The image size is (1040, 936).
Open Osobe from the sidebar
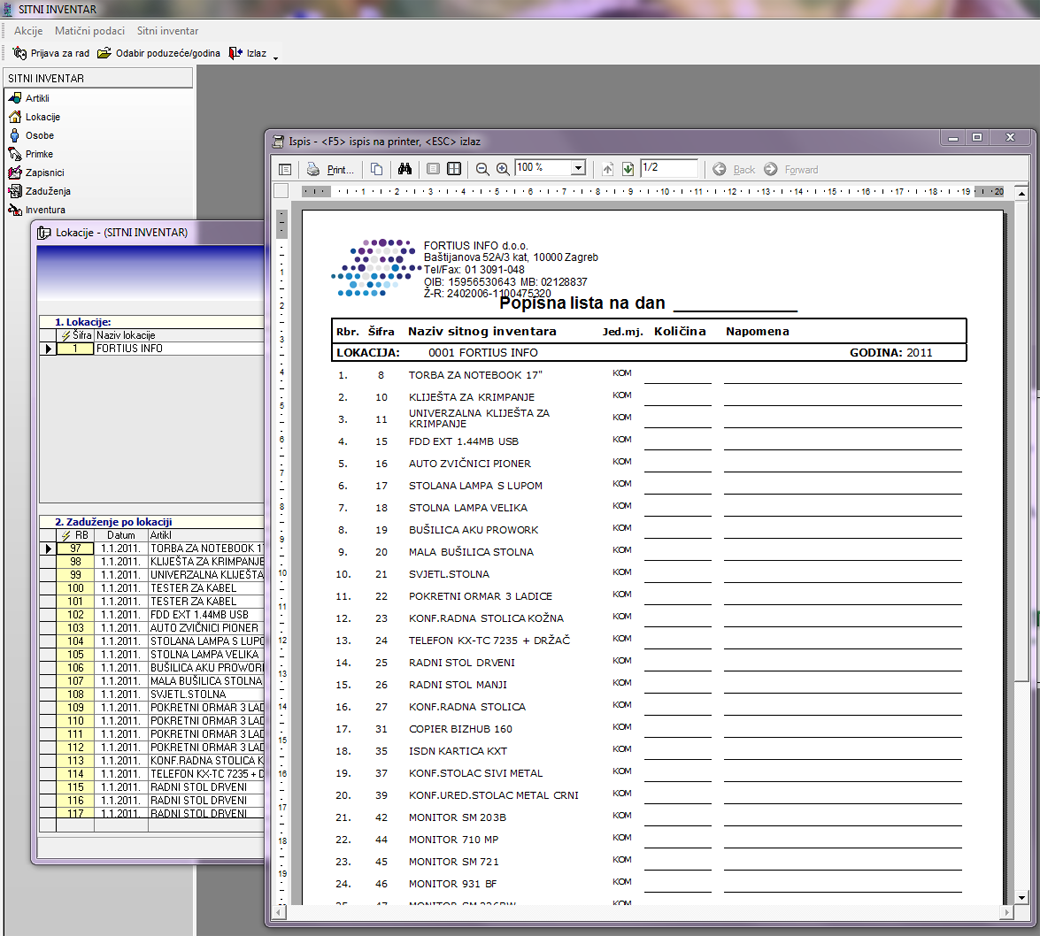pos(31,135)
